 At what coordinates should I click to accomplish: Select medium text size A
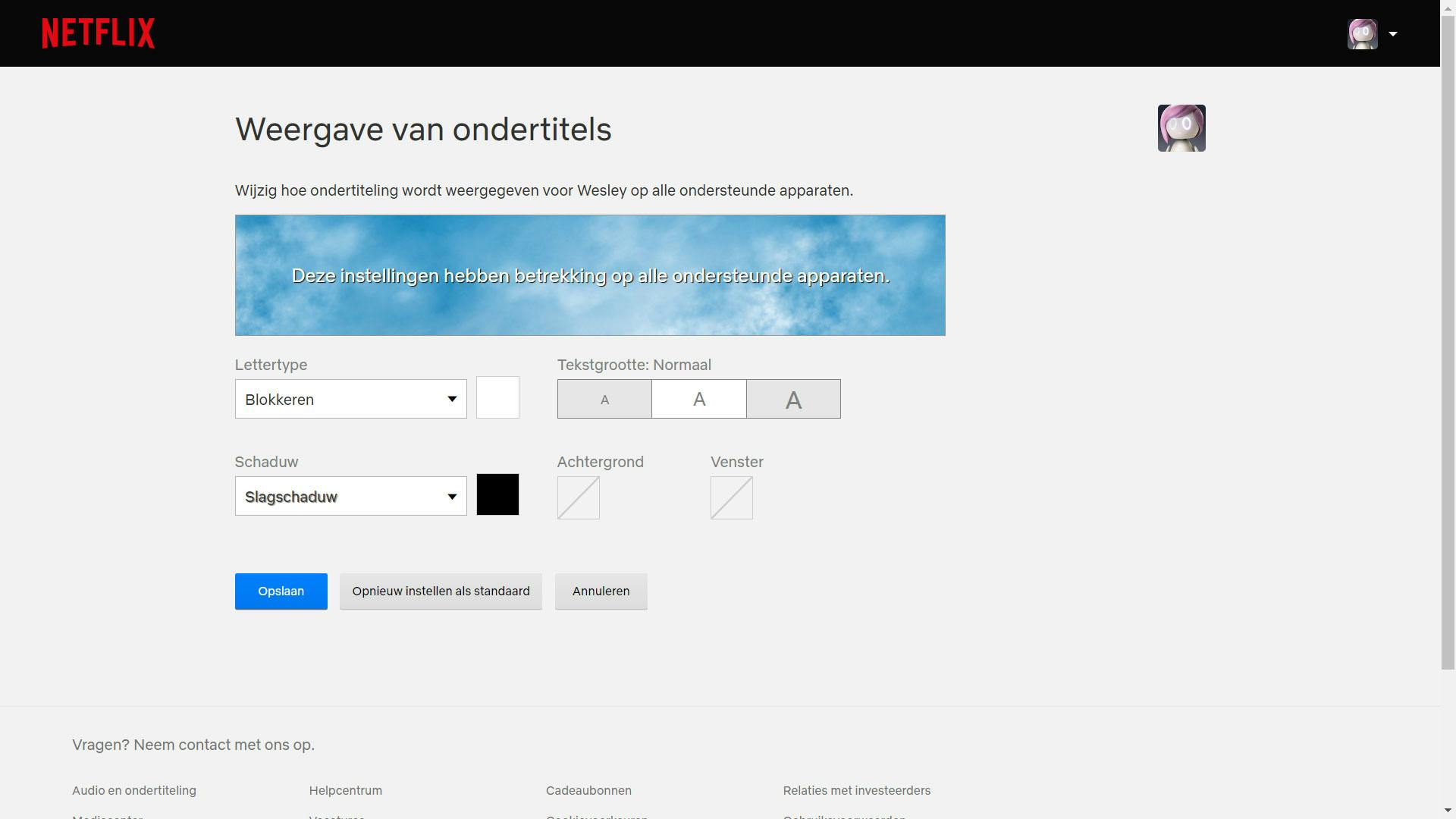[699, 399]
